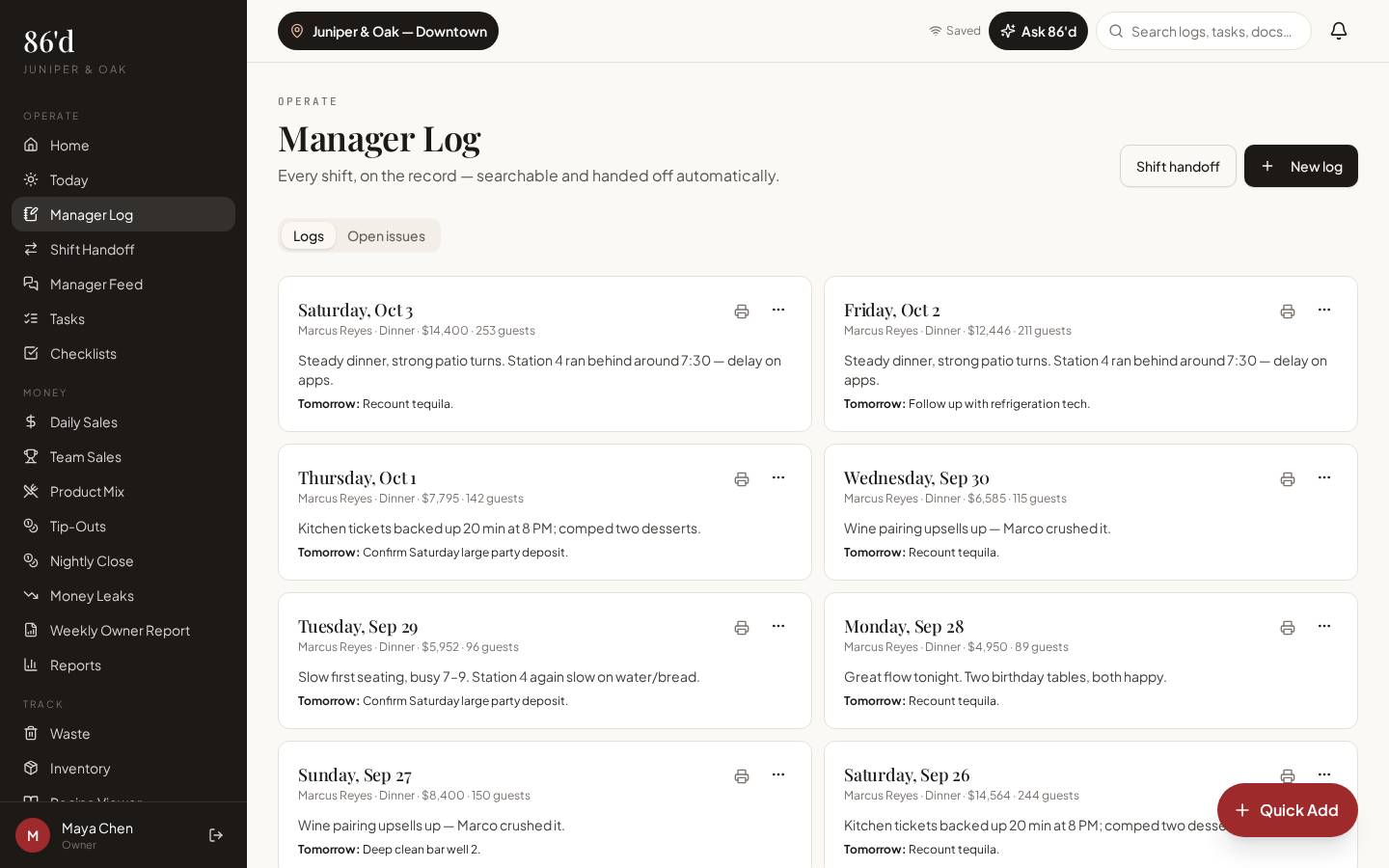Open Nightly Close in the sidebar
This screenshot has width=1389, height=868.
click(123, 560)
